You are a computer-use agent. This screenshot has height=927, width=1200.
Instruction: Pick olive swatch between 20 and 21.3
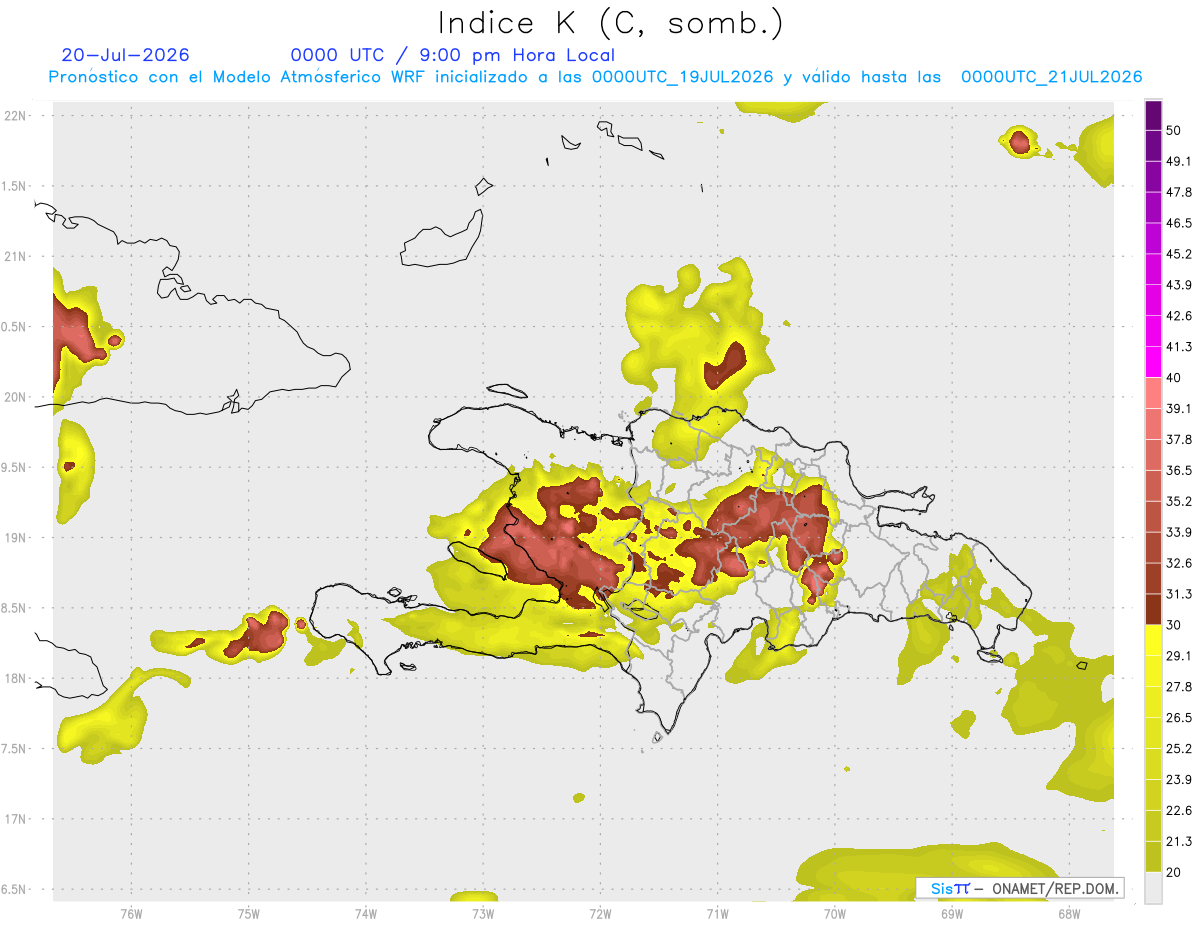(x=1153, y=856)
